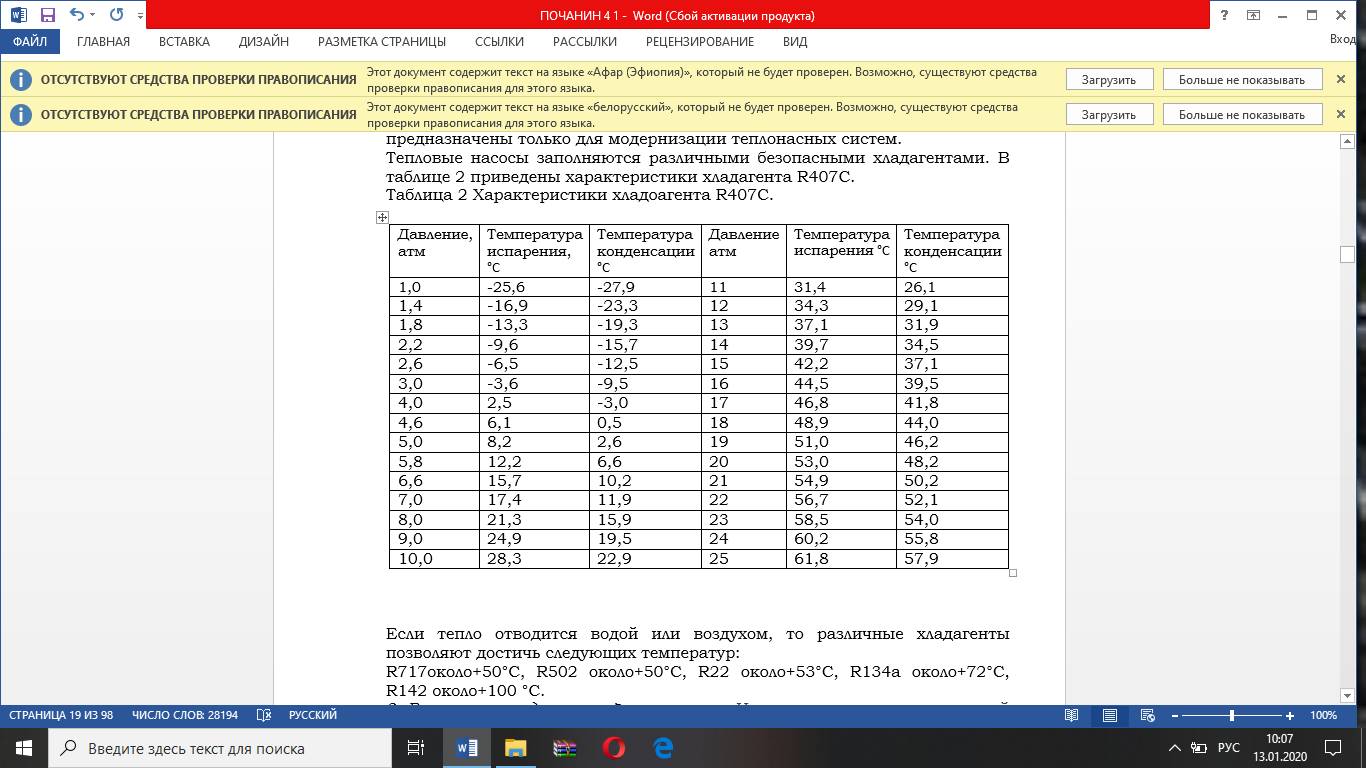Click Больше не показывать in Belarusian notification

pos(1241,115)
